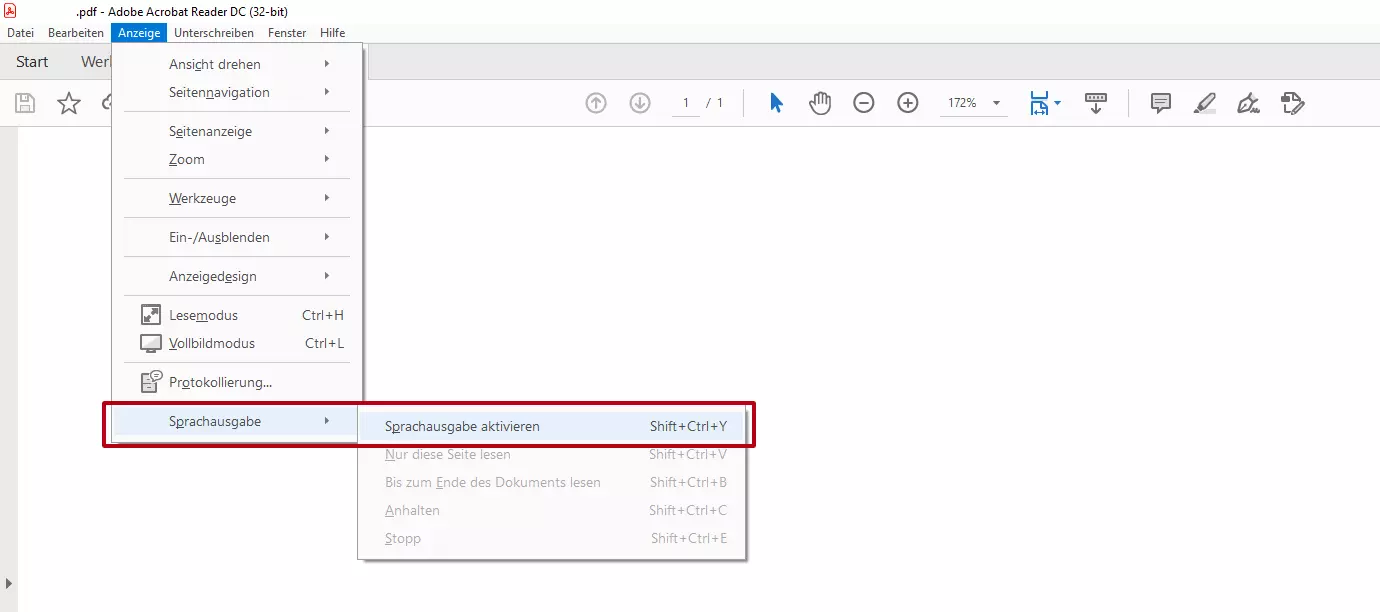The width and height of the screenshot is (1380, 612).
Task: Activate the Hand pan tool
Action: (820, 103)
